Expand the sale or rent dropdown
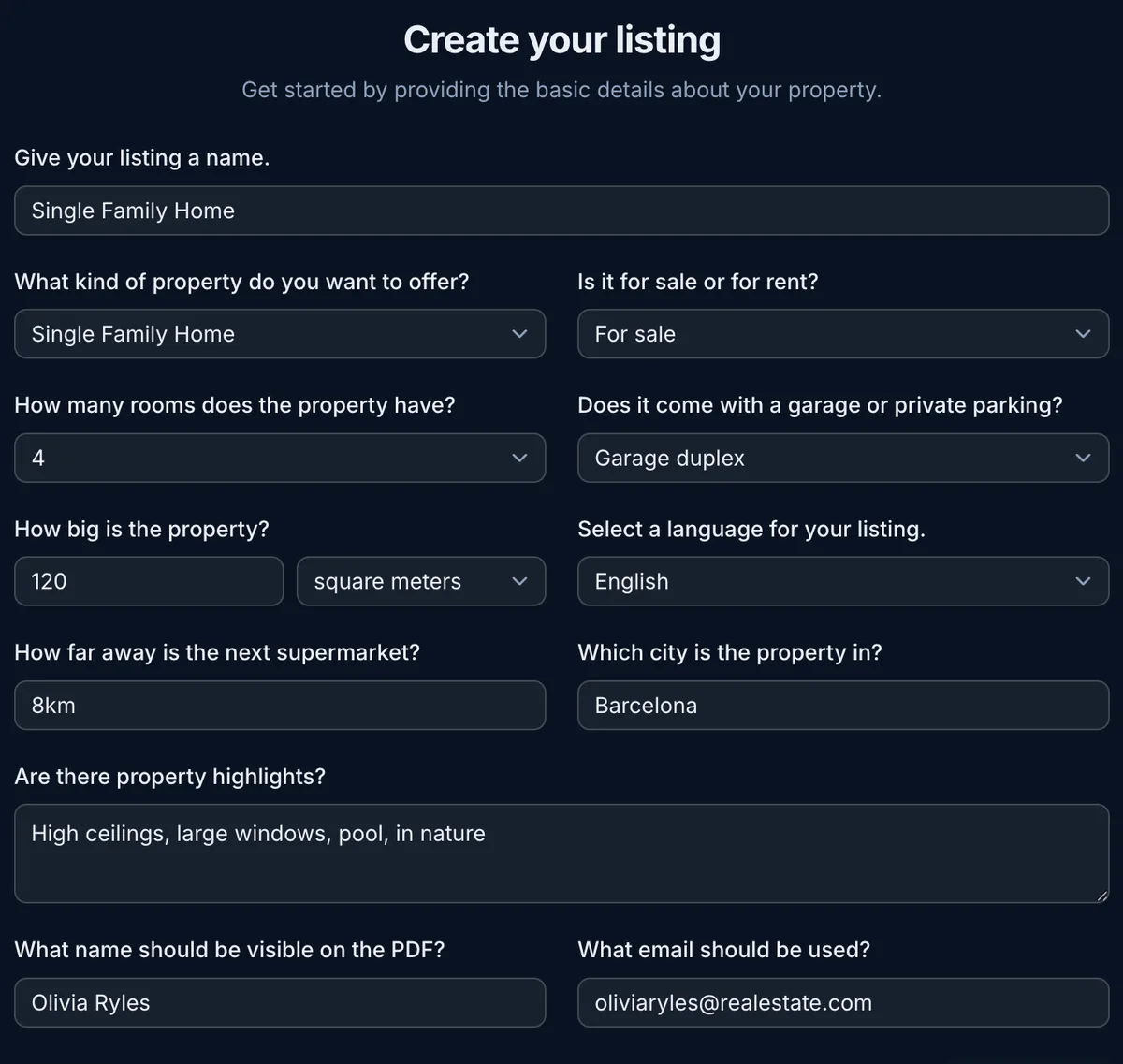The height and width of the screenshot is (1064, 1123). click(x=843, y=334)
